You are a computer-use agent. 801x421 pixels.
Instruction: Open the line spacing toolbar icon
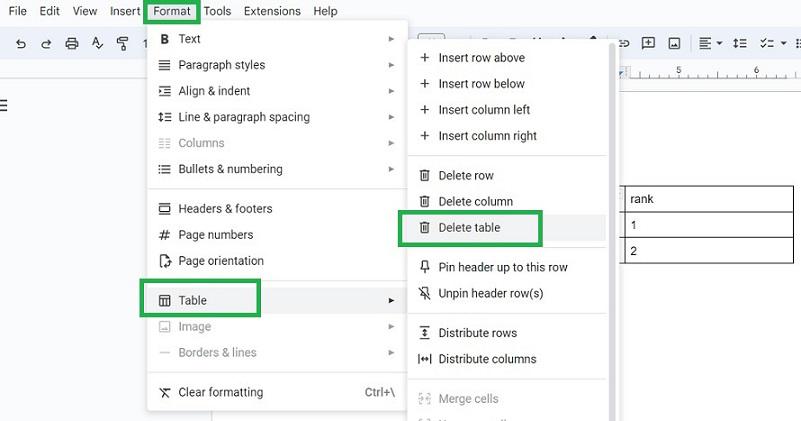(740, 43)
